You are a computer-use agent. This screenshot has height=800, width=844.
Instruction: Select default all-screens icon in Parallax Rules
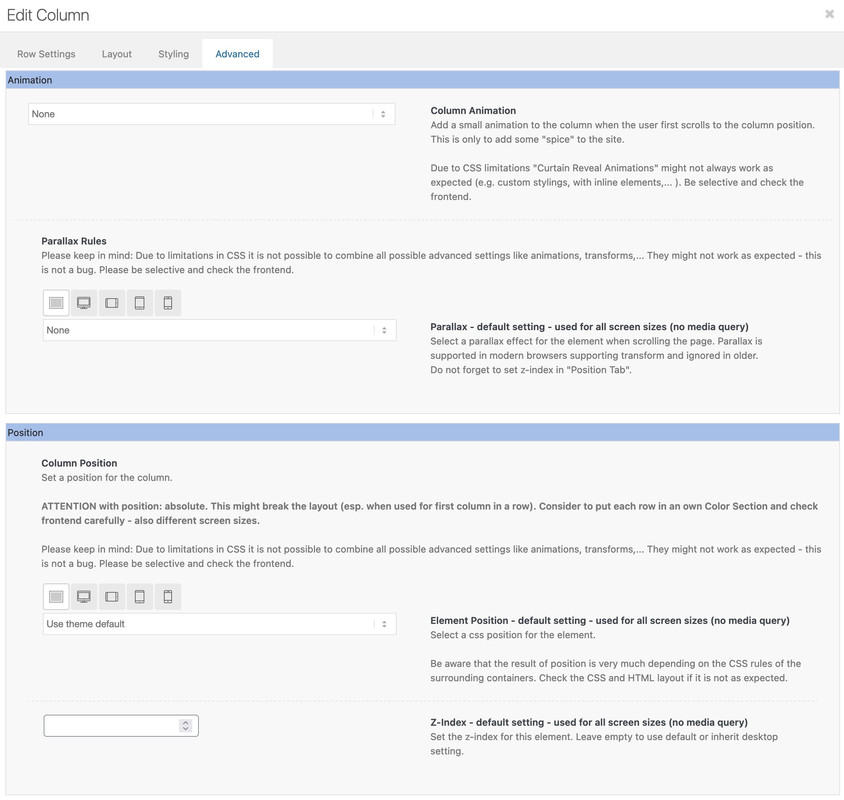coord(56,303)
